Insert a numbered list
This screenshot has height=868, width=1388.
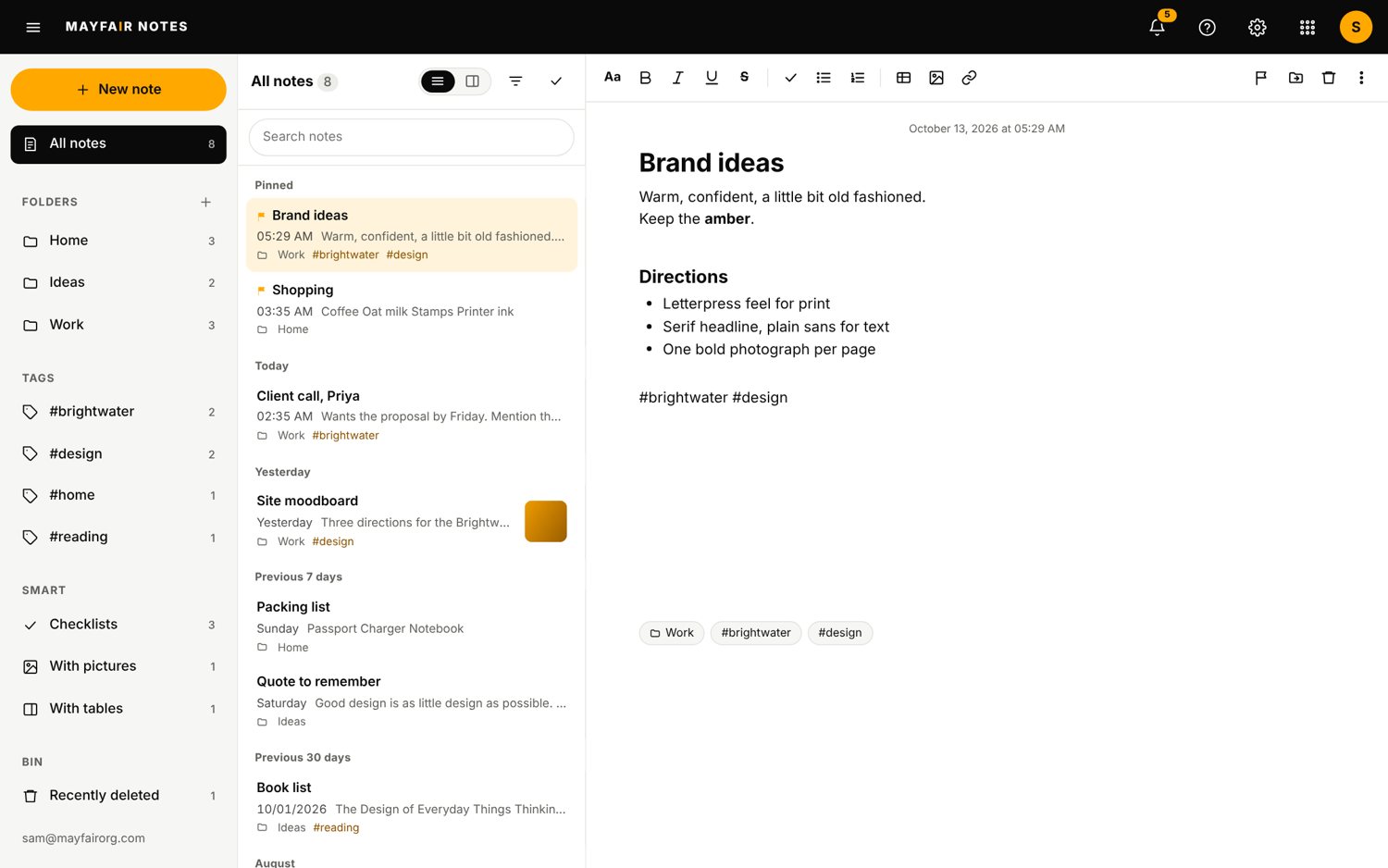(857, 78)
